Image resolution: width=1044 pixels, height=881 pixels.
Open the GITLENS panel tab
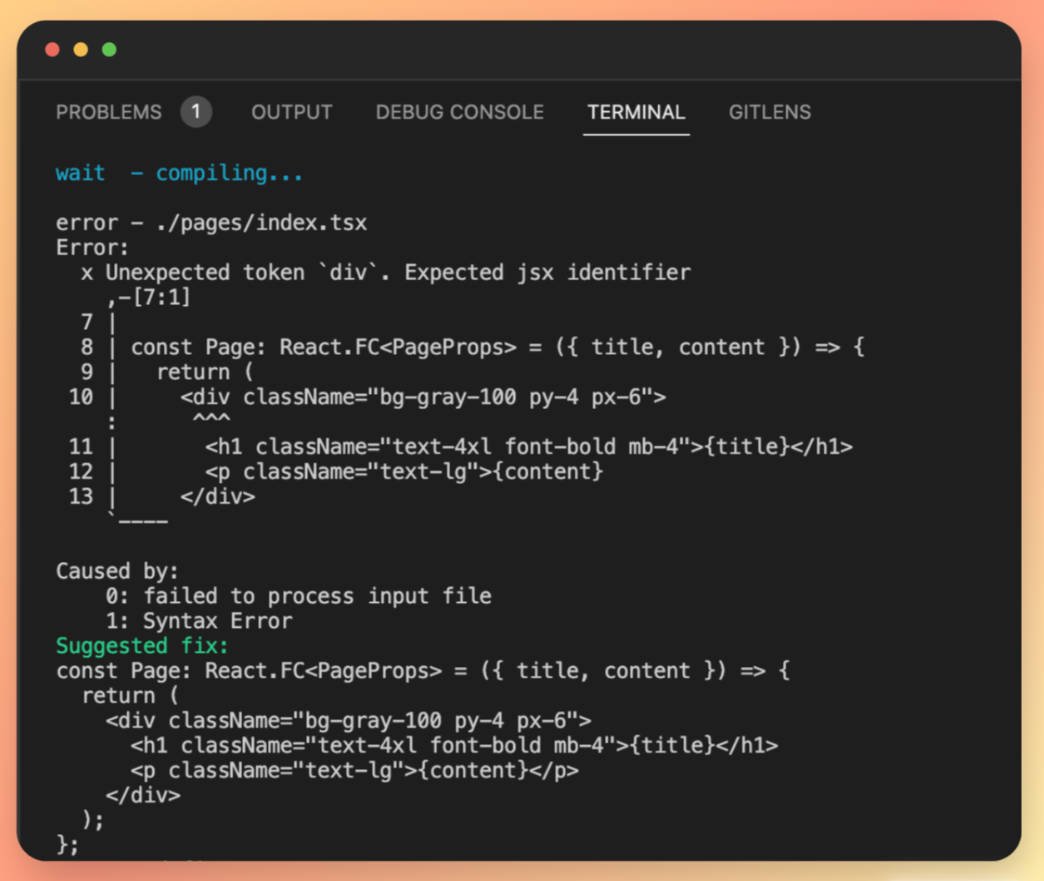coord(770,112)
